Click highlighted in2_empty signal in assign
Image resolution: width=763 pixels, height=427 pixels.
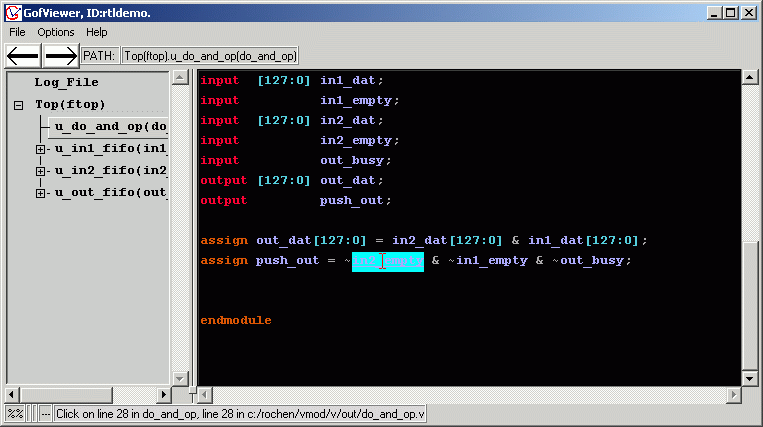pyautogui.click(x=388, y=261)
